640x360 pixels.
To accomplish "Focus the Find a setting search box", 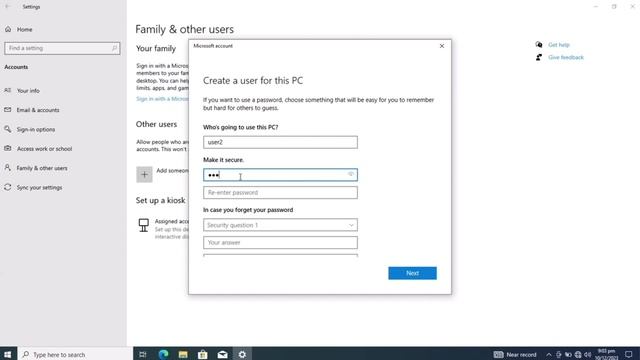I will tap(62, 48).
